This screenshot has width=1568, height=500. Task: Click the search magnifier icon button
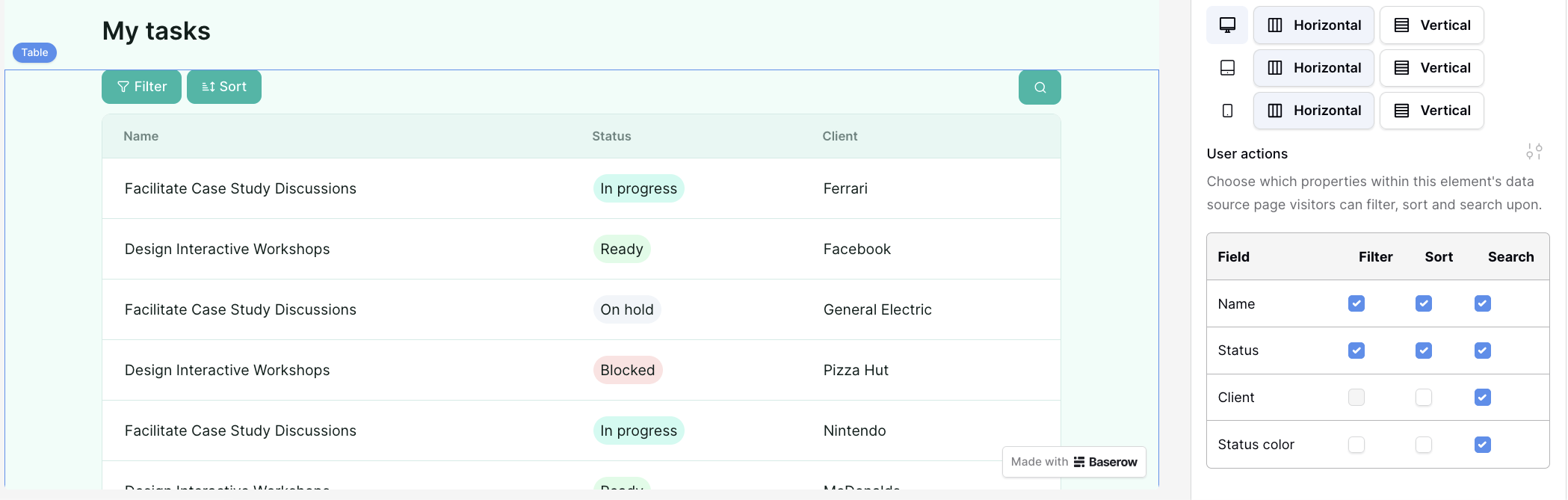[x=1040, y=87]
